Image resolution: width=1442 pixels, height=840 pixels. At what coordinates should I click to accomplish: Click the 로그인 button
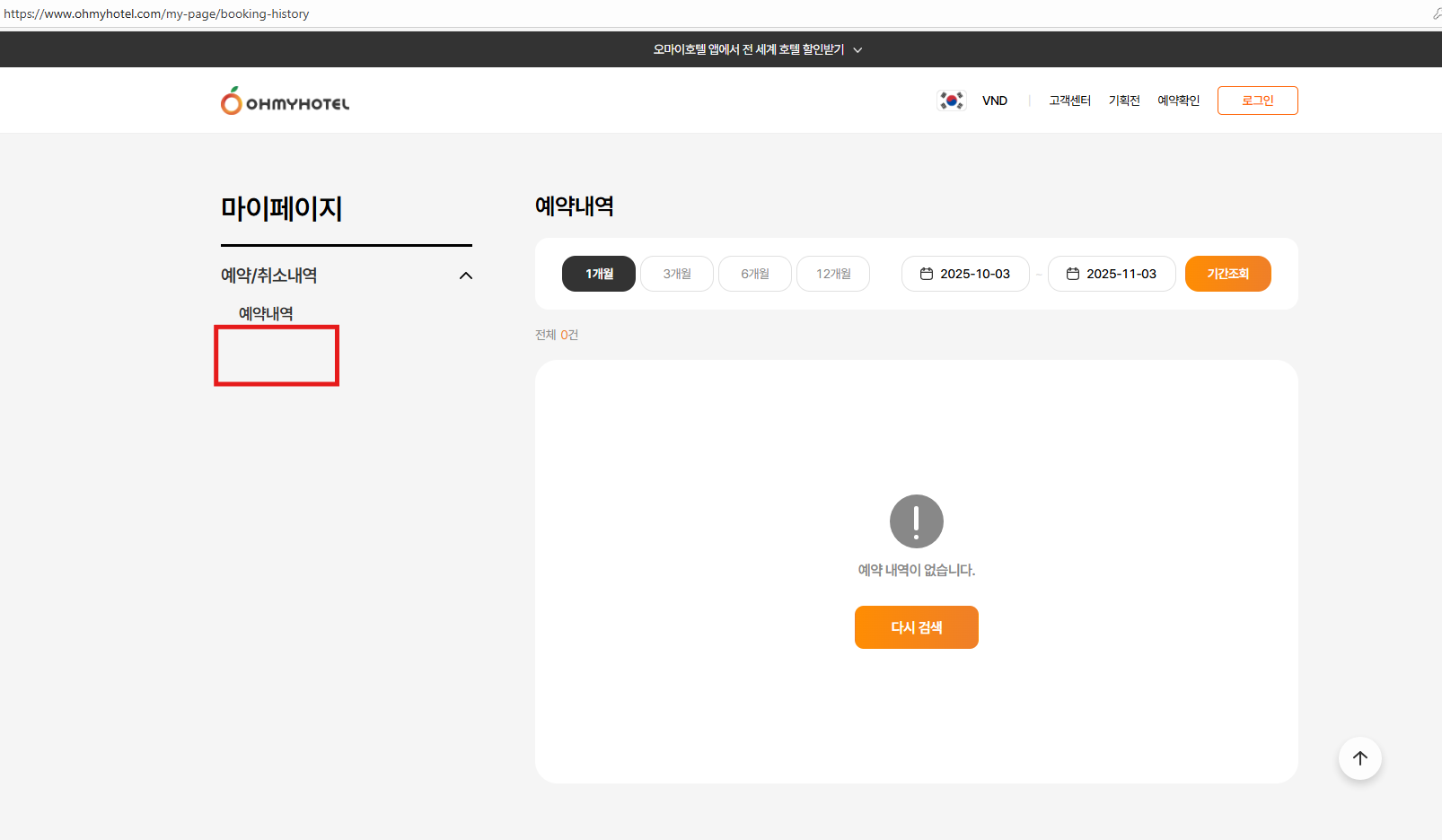click(1257, 101)
